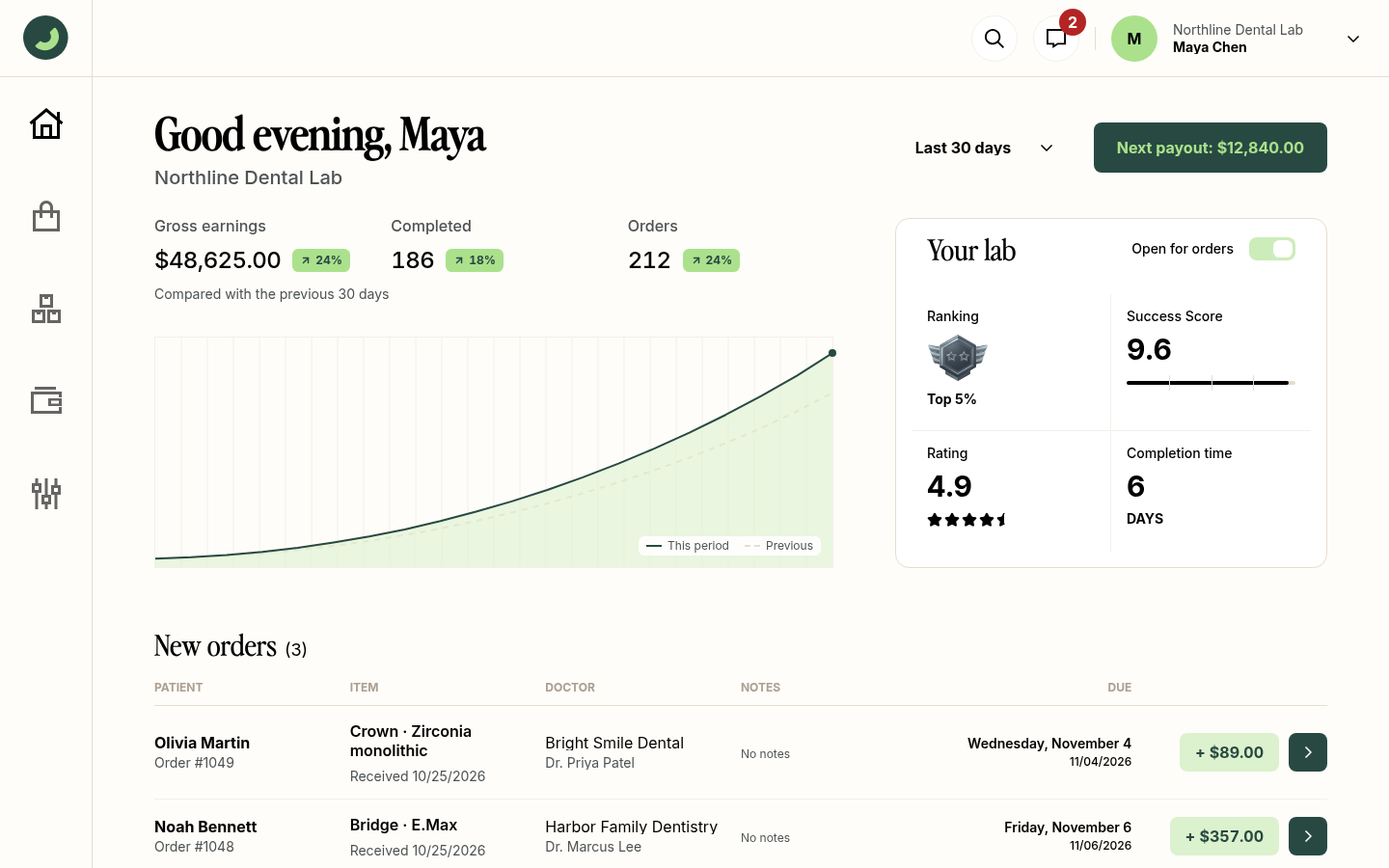
Task: Click Next payout: $12,840.00 button
Action: pos(1210,148)
